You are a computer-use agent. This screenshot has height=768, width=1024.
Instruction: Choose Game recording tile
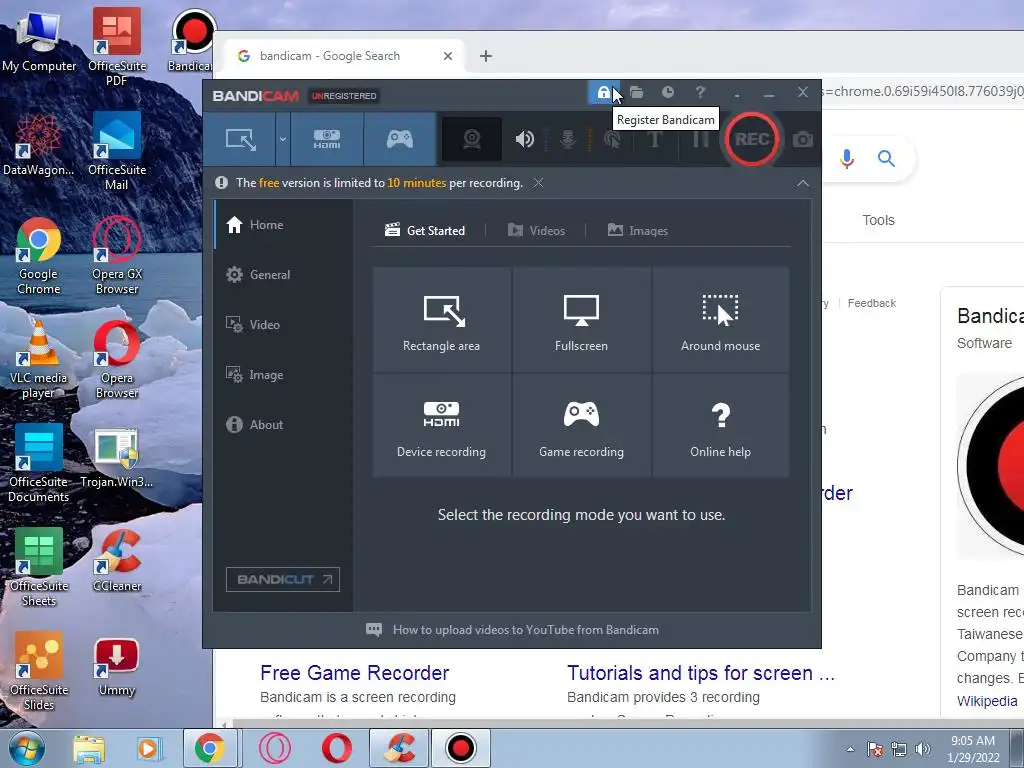point(581,425)
